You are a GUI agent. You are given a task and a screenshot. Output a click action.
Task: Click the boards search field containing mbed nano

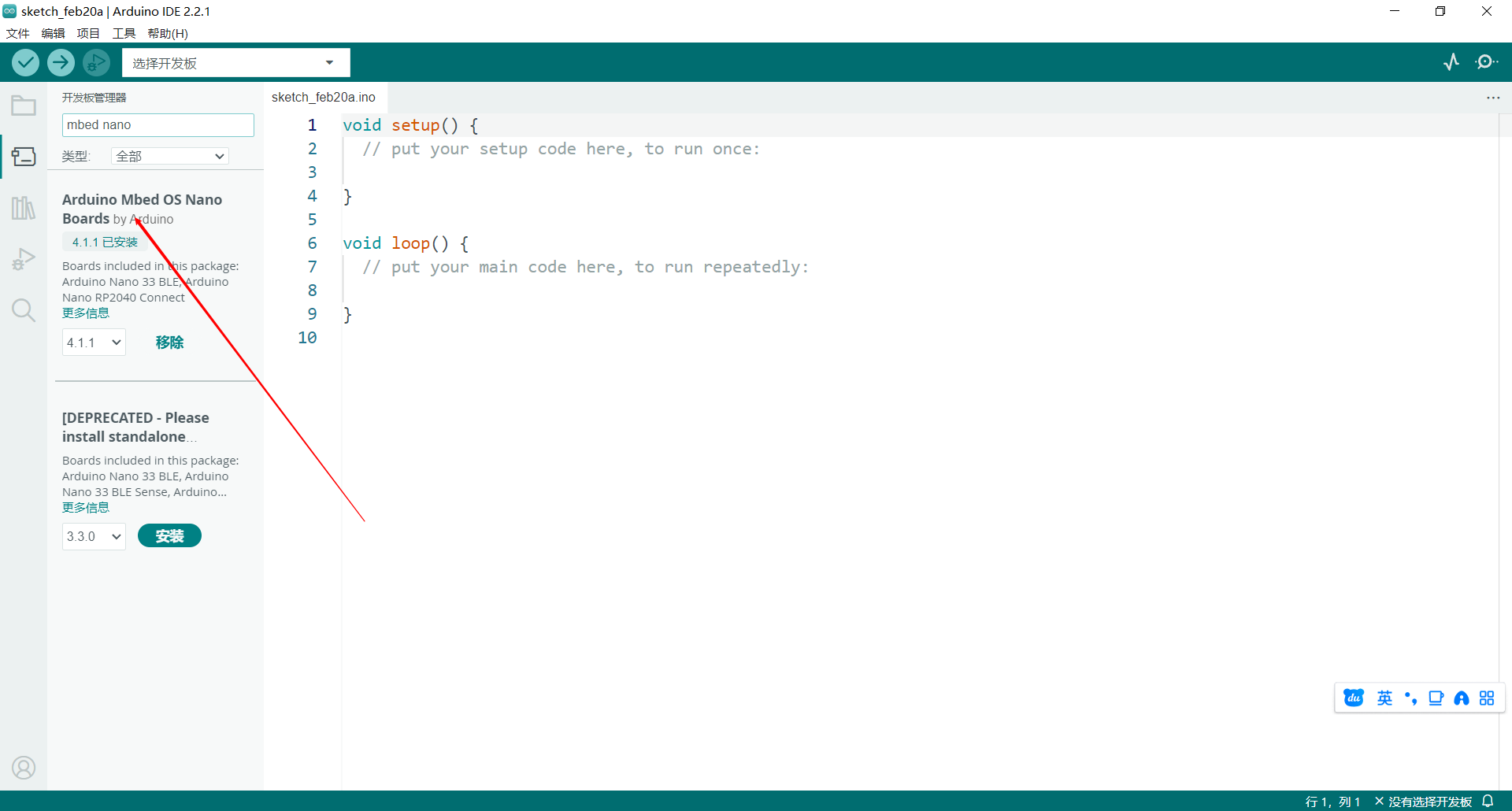(158, 125)
